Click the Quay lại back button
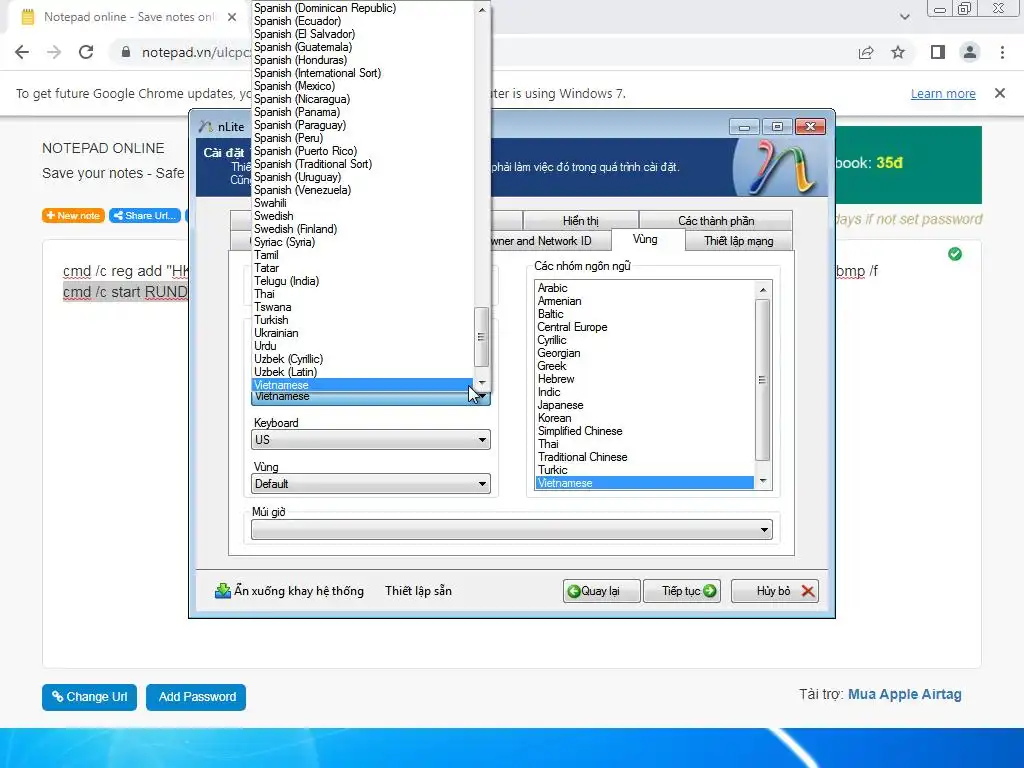Viewport: 1024px width, 768px height. coord(601,591)
